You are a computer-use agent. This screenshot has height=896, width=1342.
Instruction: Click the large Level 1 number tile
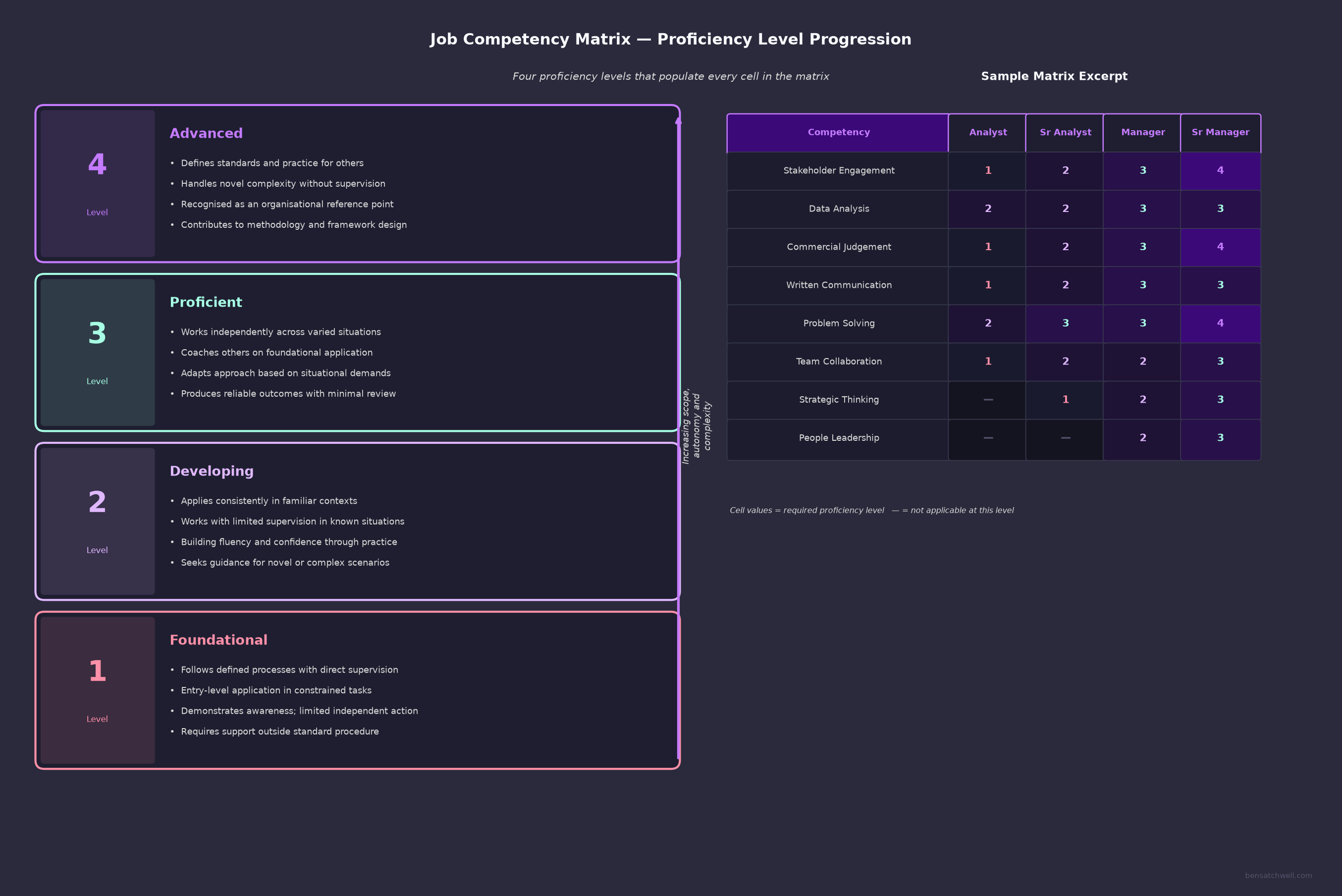coord(98,690)
